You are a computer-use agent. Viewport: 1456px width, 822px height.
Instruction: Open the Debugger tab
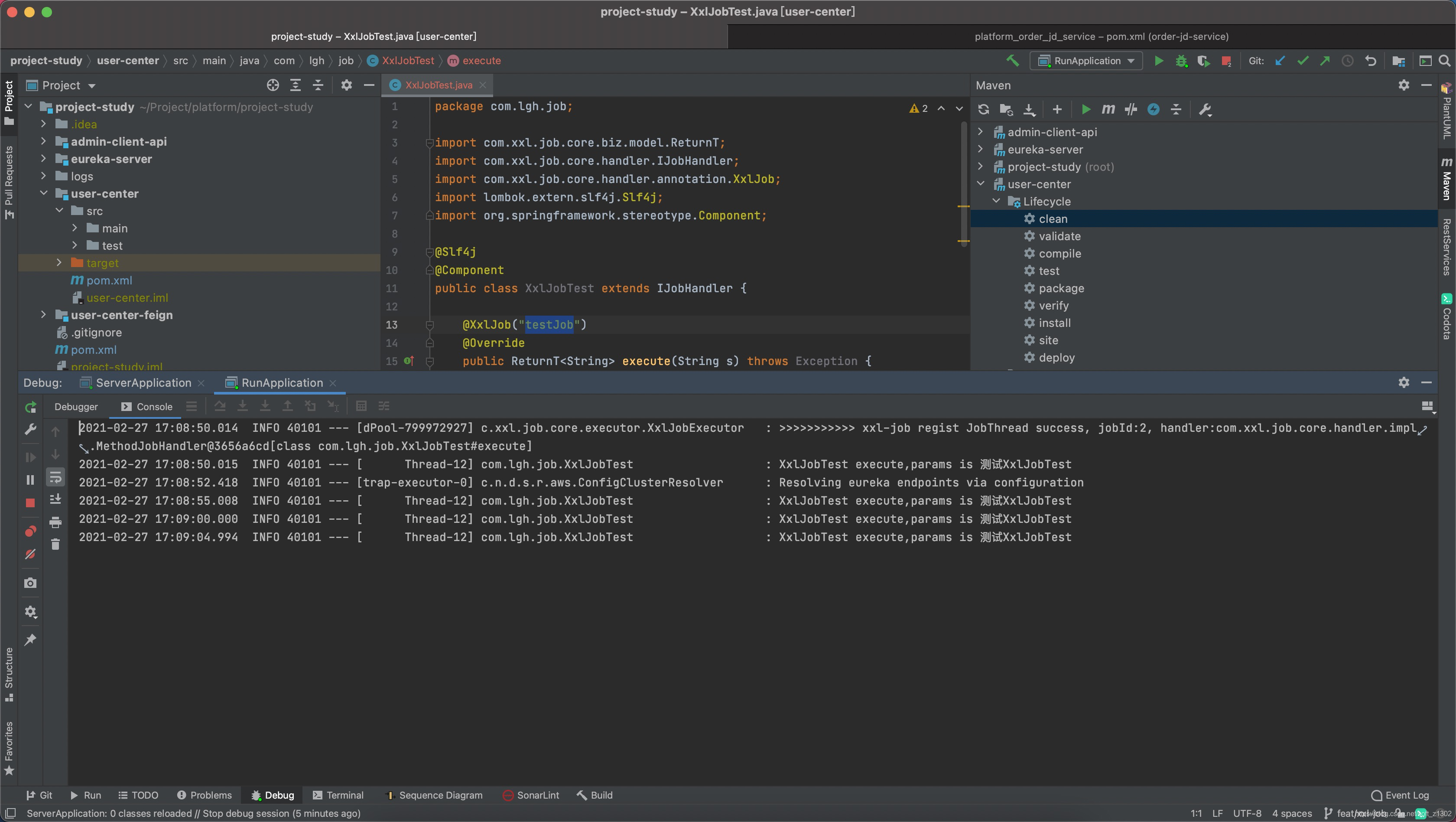76,407
